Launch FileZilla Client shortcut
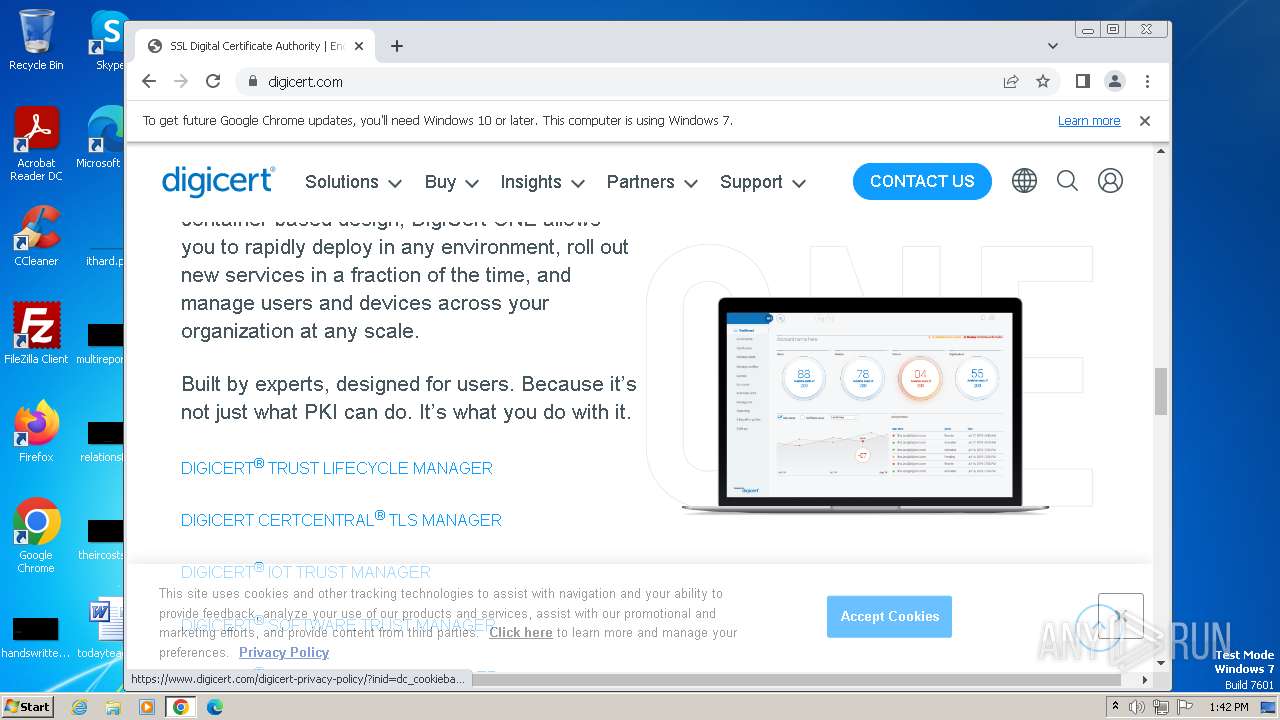Screen dimensions: 1280x720 point(36,334)
